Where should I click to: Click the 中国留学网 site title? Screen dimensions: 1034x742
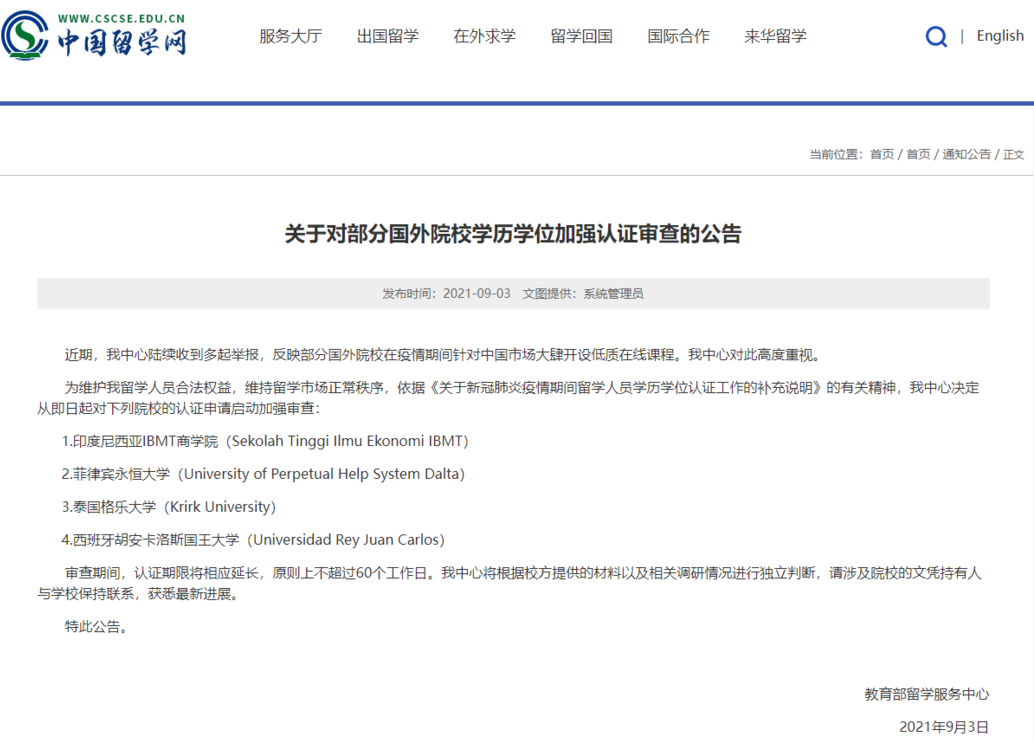coord(121,43)
